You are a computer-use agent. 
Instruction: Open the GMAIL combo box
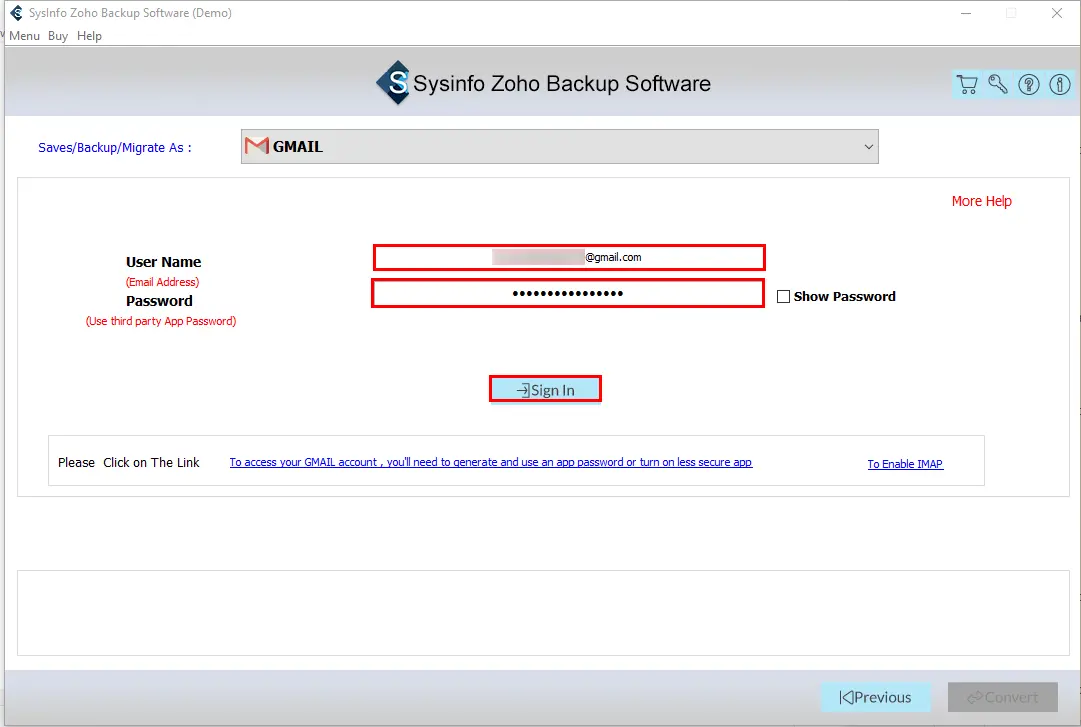pos(559,147)
